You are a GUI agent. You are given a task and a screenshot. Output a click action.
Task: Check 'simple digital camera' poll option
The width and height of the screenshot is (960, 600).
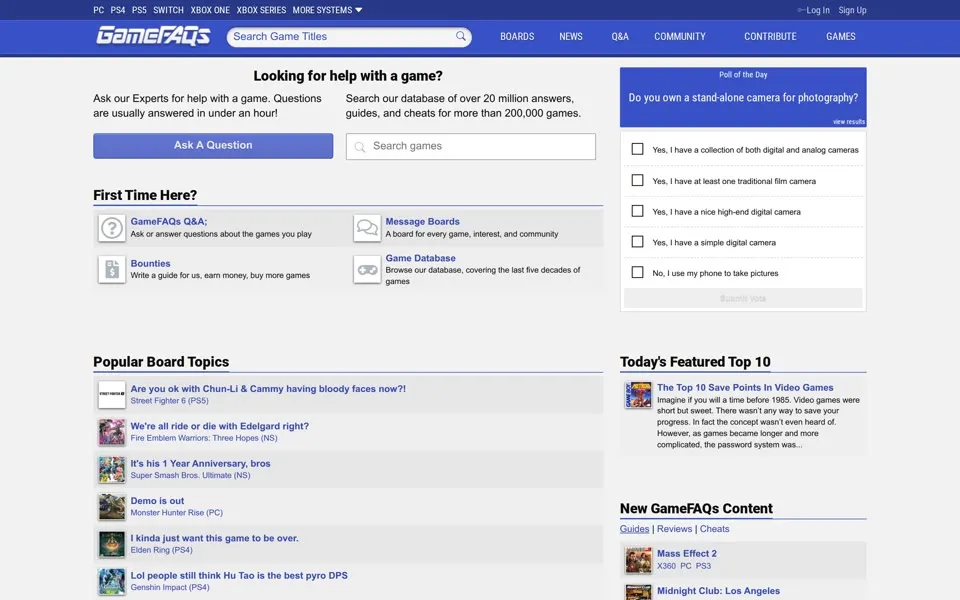[x=637, y=241]
